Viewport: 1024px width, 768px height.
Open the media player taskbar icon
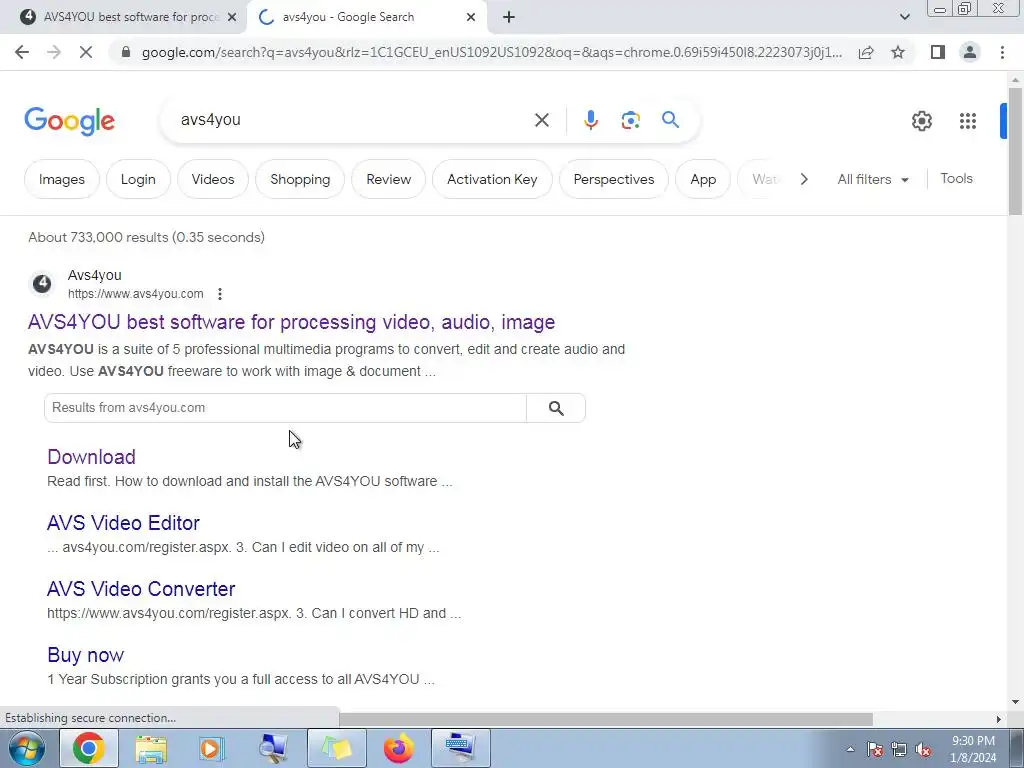211,748
